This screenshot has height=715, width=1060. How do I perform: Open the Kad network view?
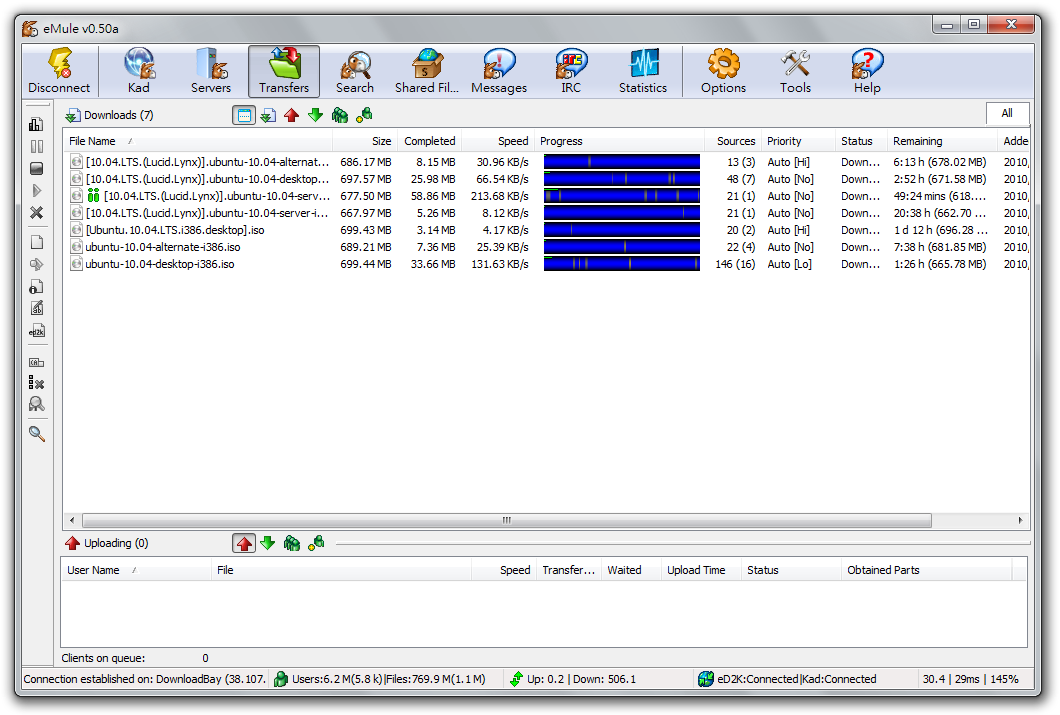[x=138, y=70]
